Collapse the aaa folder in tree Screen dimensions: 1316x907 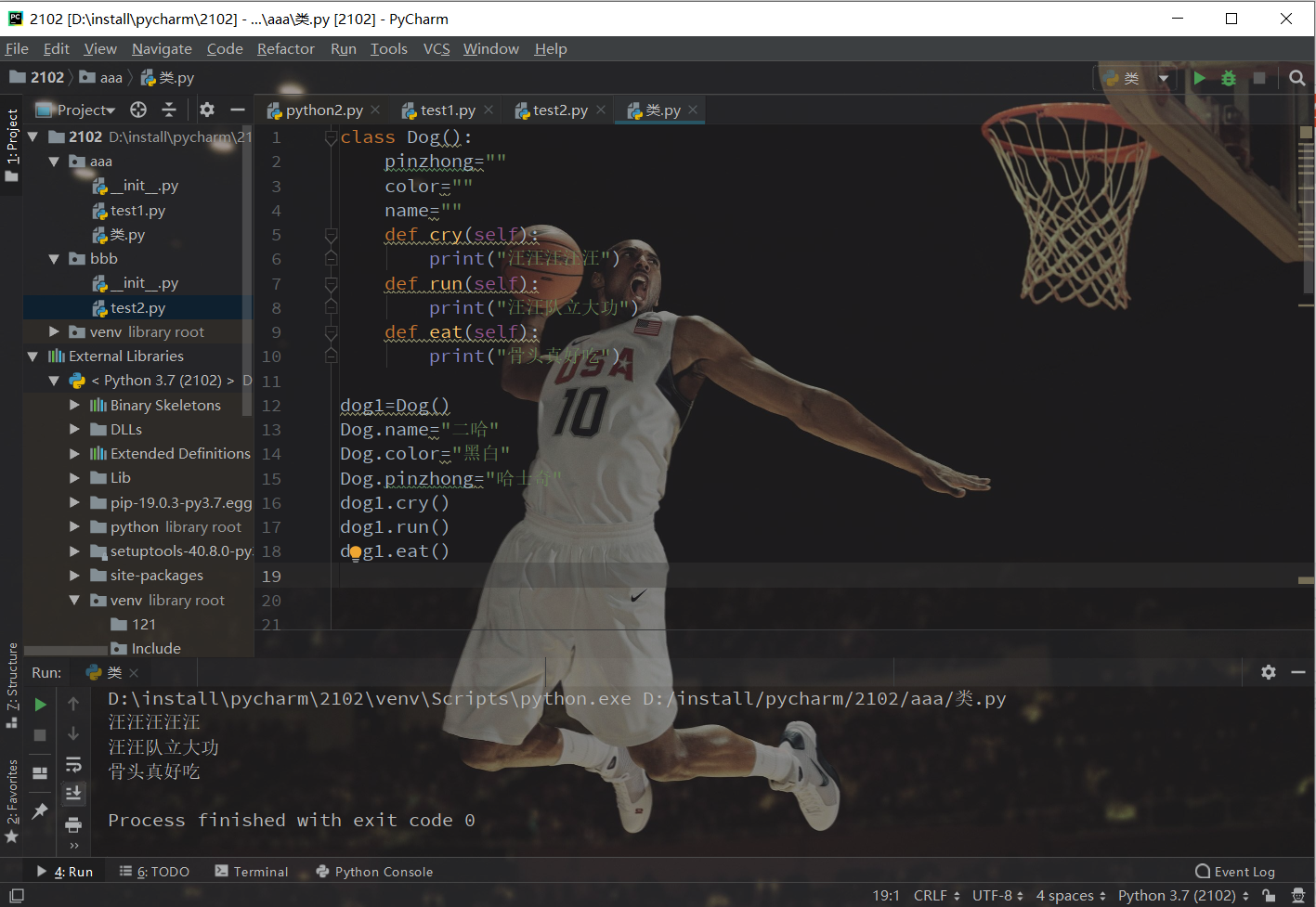point(54,162)
